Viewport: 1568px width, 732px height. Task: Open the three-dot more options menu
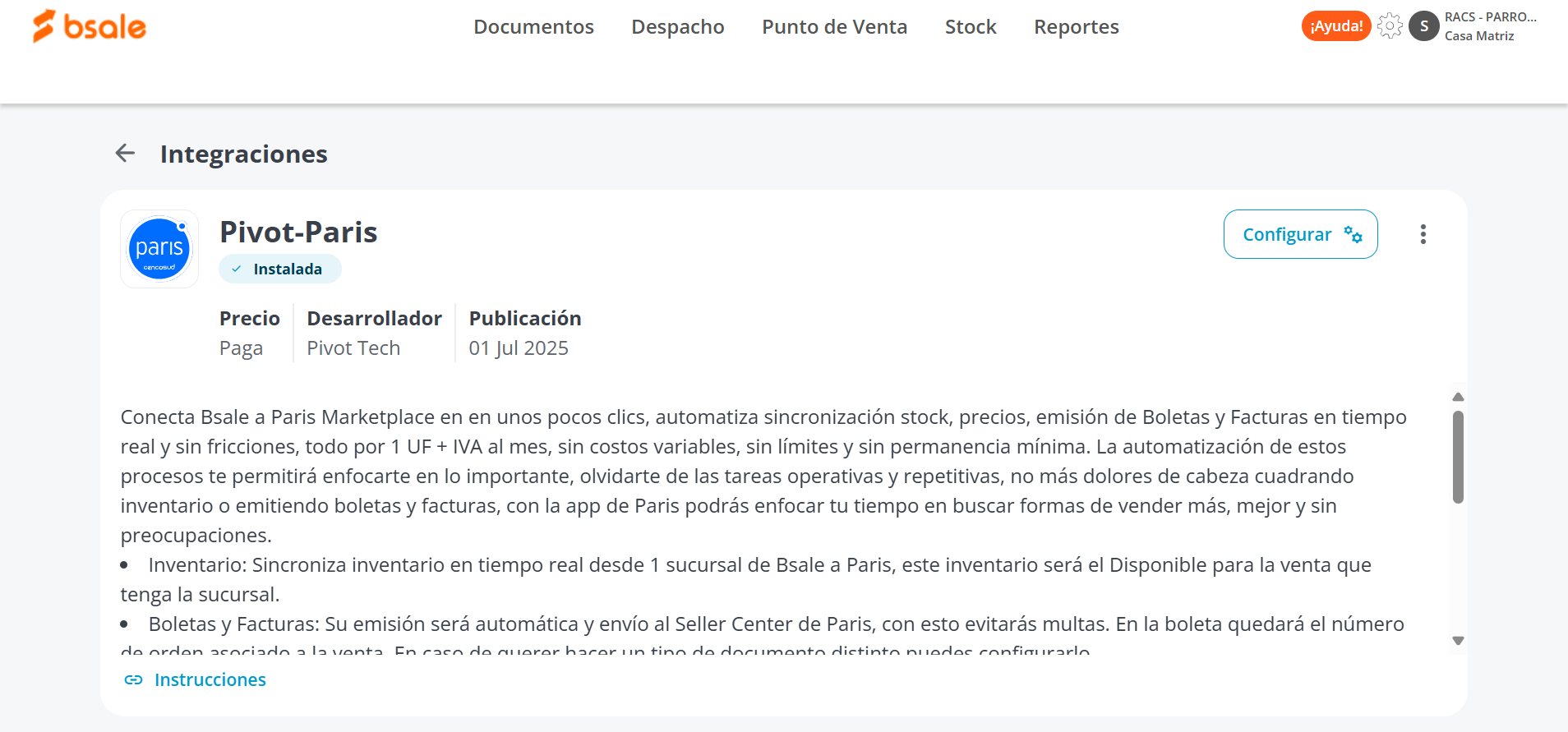coord(1423,234)
